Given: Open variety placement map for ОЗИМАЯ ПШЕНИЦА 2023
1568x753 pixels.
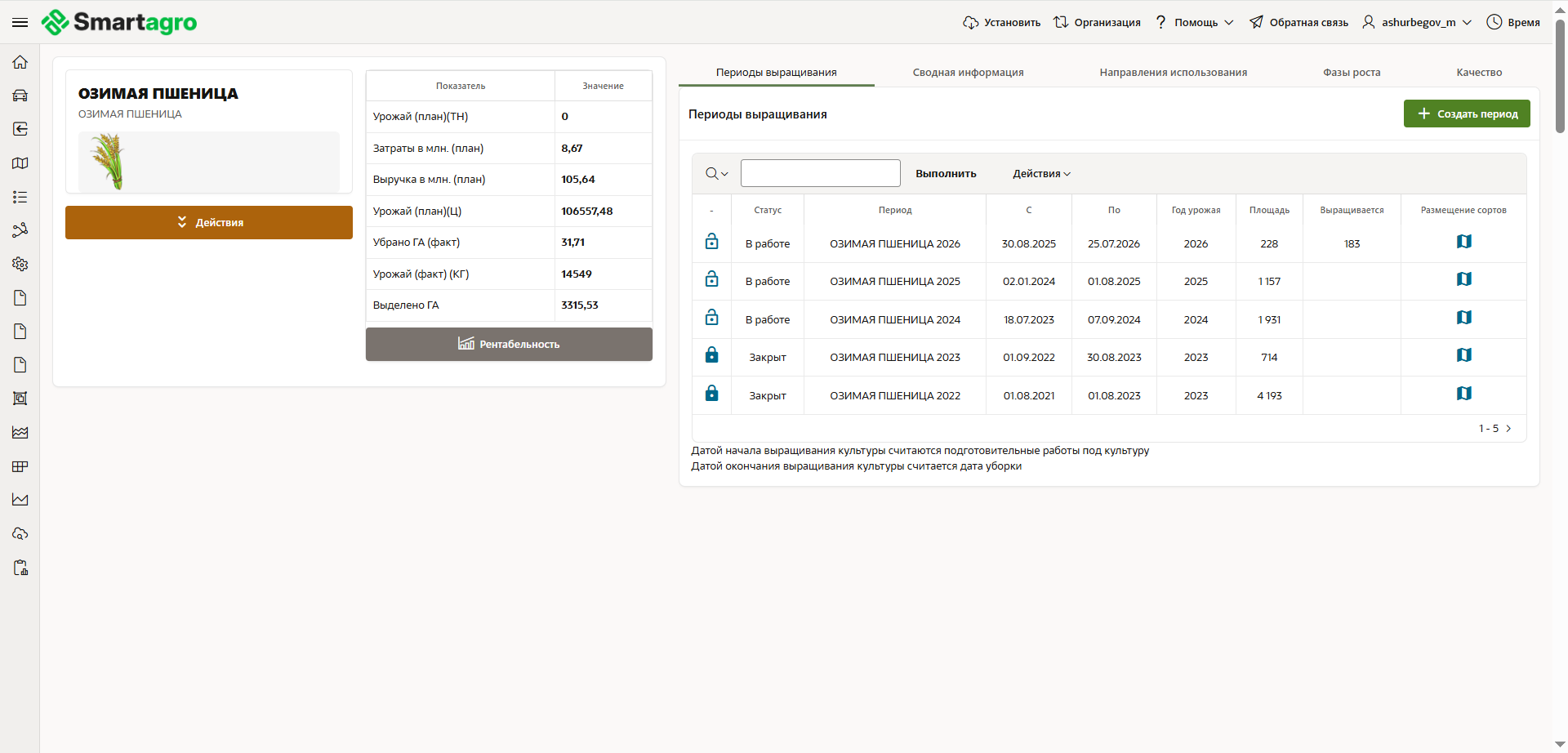Looking at the screenshot, I should 1463,355.
